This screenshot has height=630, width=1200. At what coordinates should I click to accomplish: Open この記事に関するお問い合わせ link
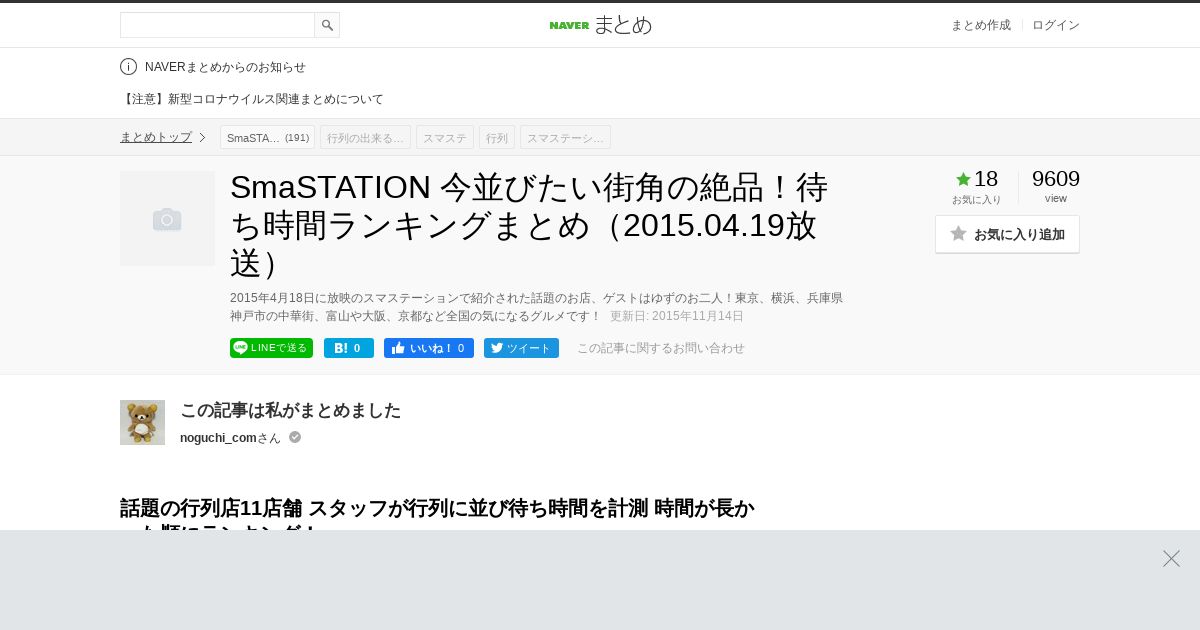pyautogui.click(x=661, y=348)
